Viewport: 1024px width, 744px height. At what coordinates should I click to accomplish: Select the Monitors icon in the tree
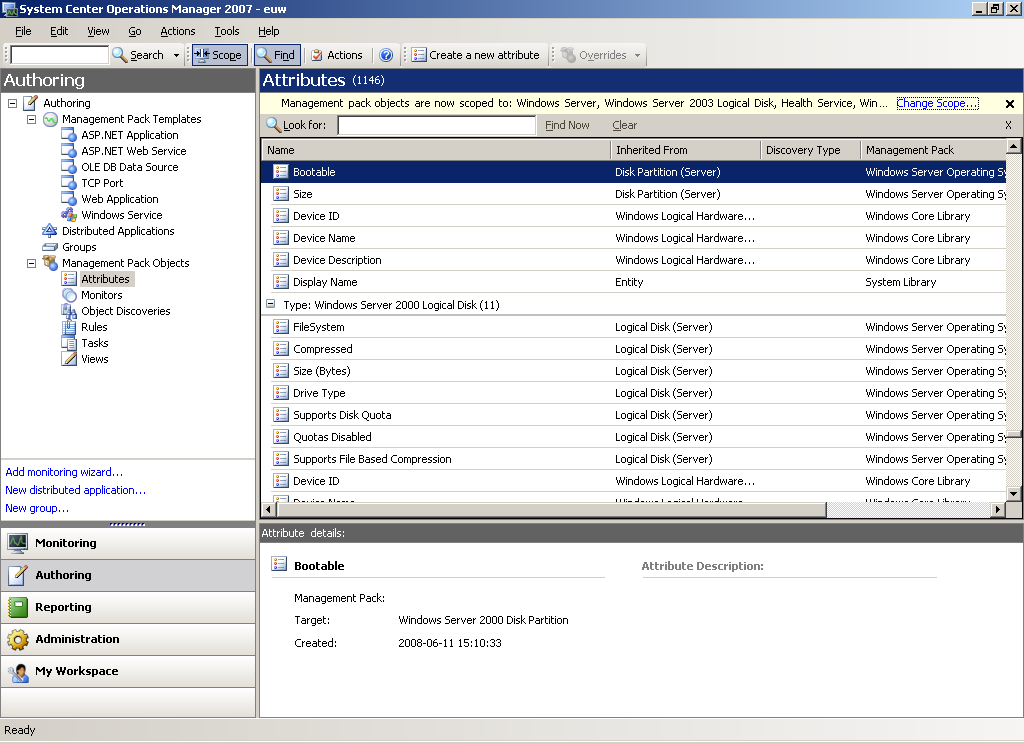(69, 295)
